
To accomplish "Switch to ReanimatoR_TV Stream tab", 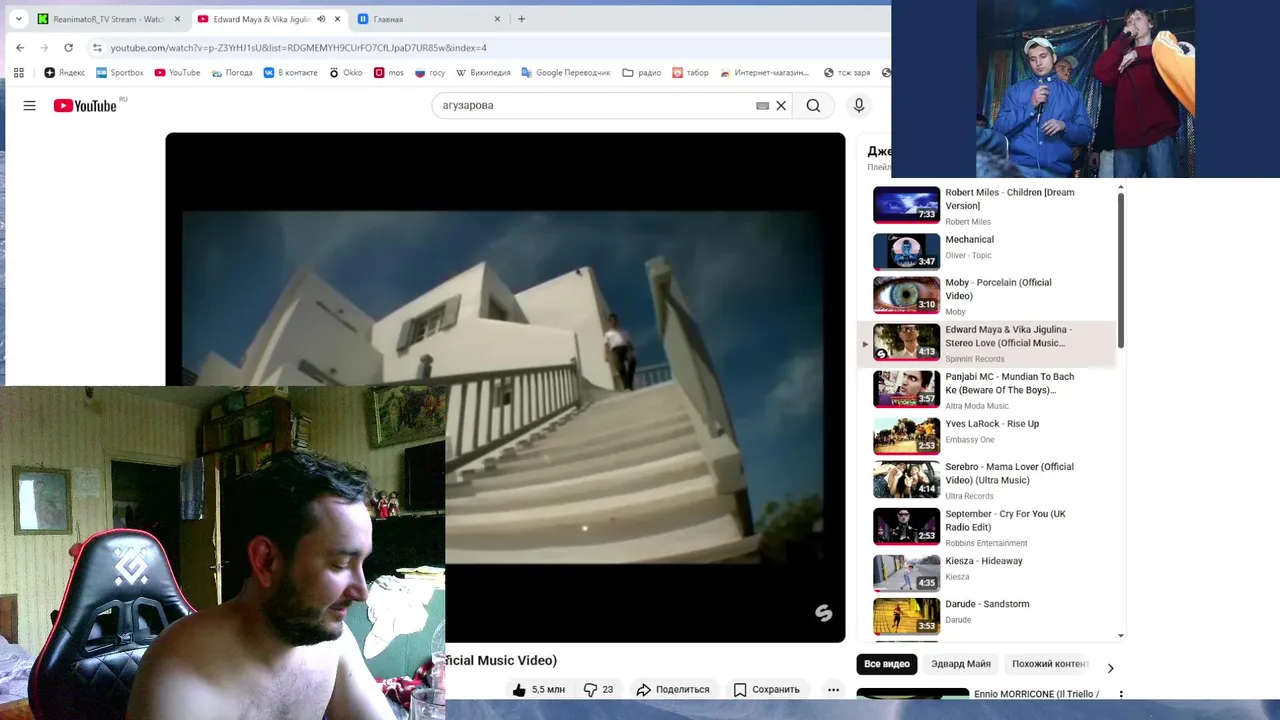I will click(108, 19).
